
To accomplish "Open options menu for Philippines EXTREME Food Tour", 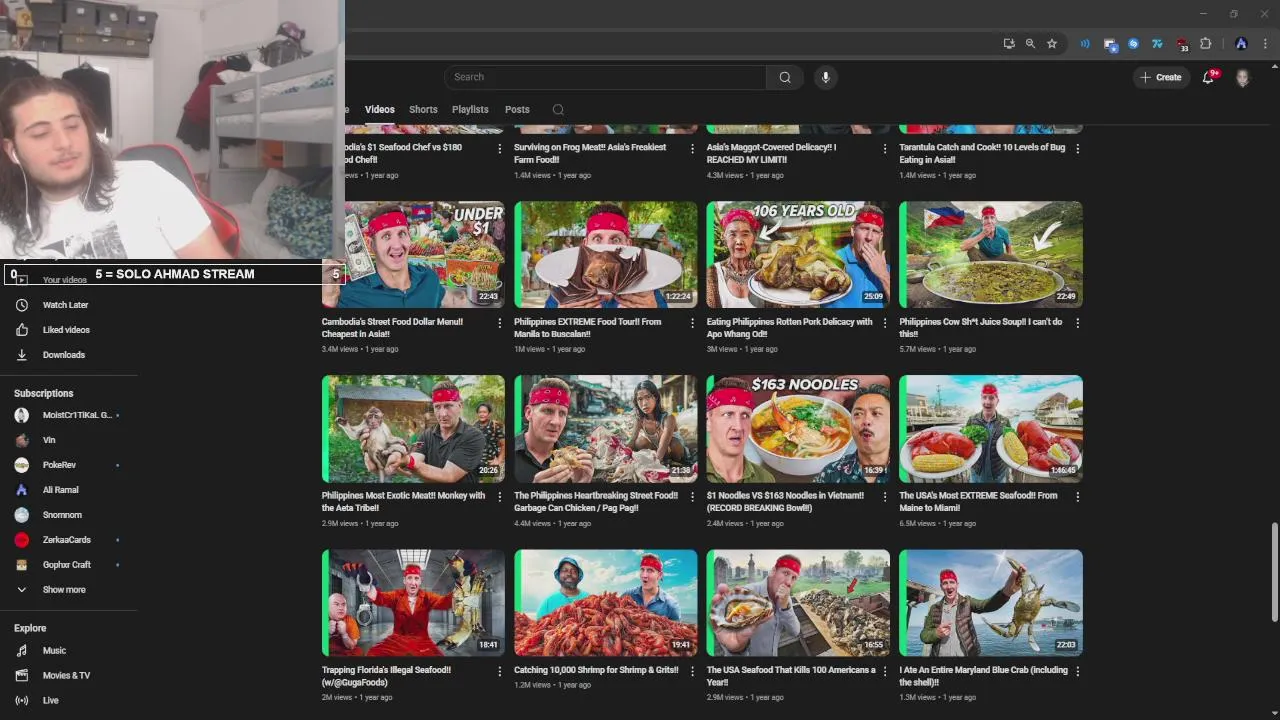I will 692,323.
